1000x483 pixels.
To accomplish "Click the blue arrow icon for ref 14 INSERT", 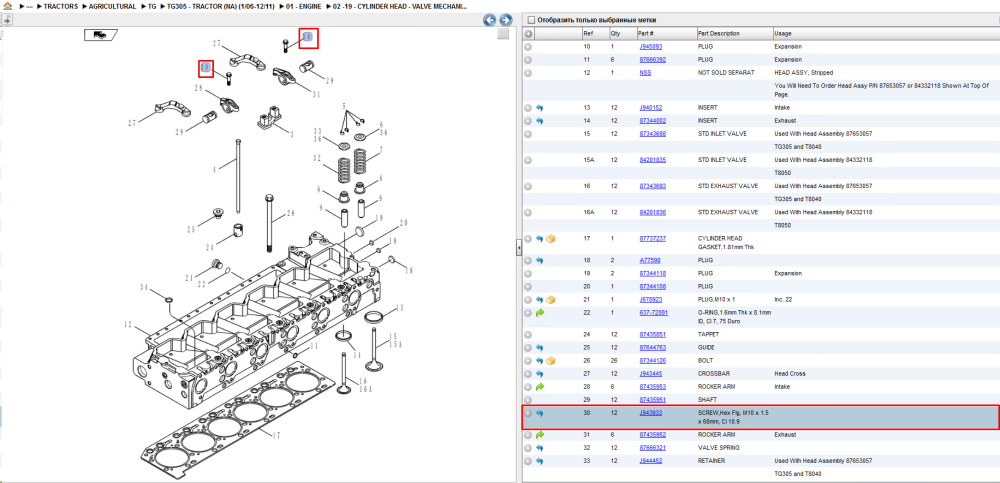I will tap(540, 121).
